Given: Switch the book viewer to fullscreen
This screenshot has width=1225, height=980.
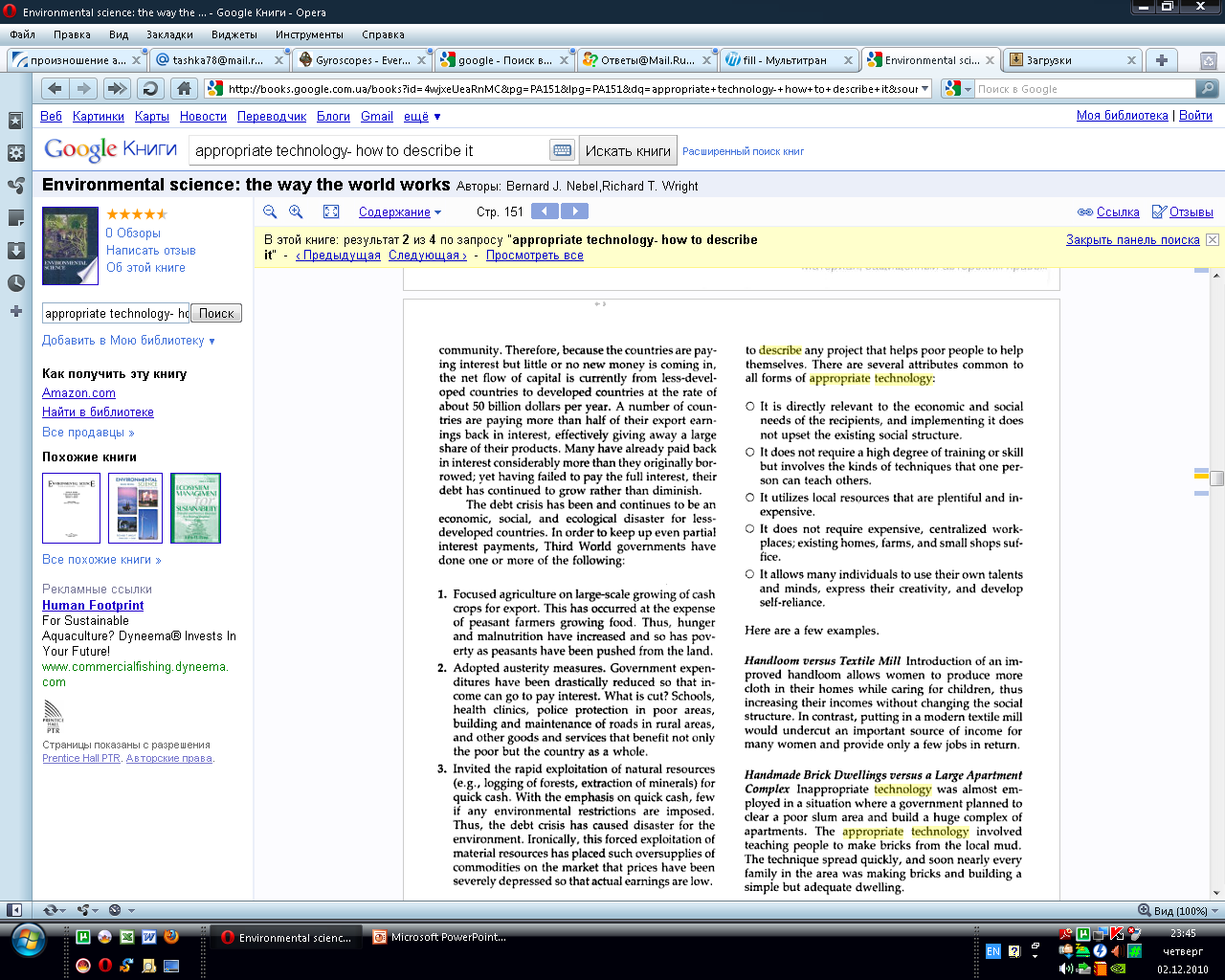Looking at the screenshot, I should [331, 212].
